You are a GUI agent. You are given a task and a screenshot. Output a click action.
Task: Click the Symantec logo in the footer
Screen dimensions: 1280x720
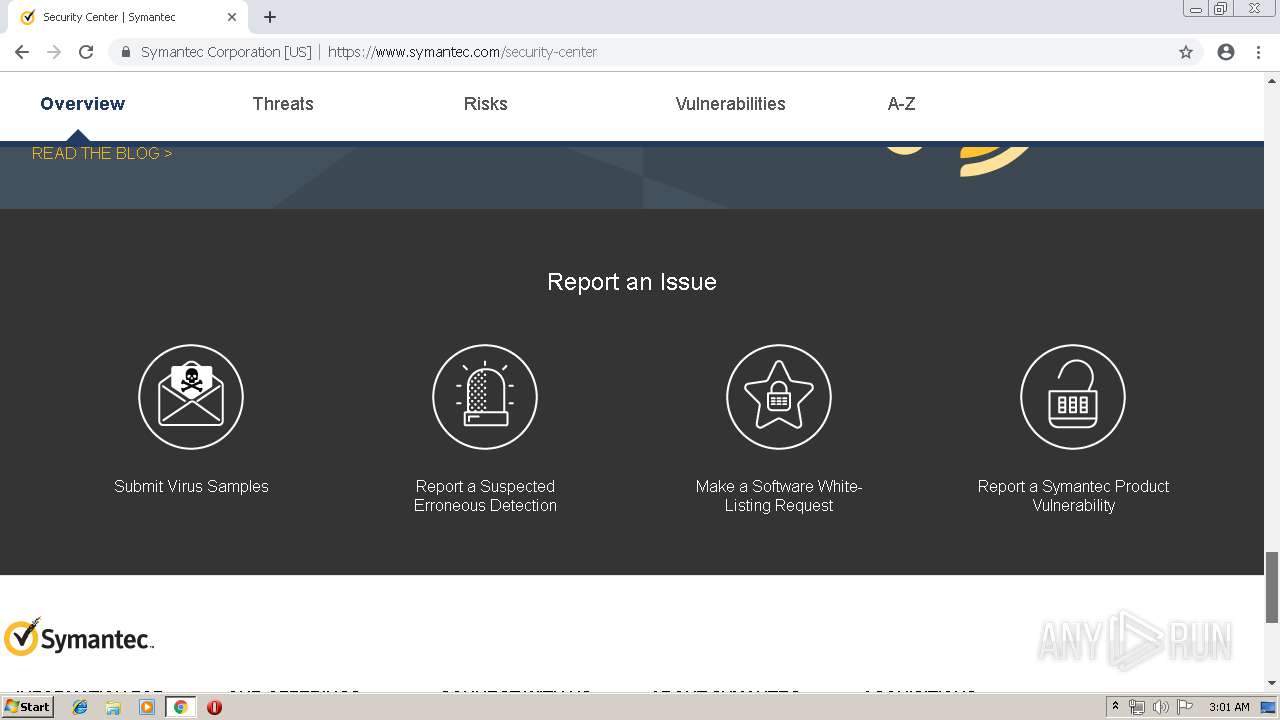click(78, 637)
